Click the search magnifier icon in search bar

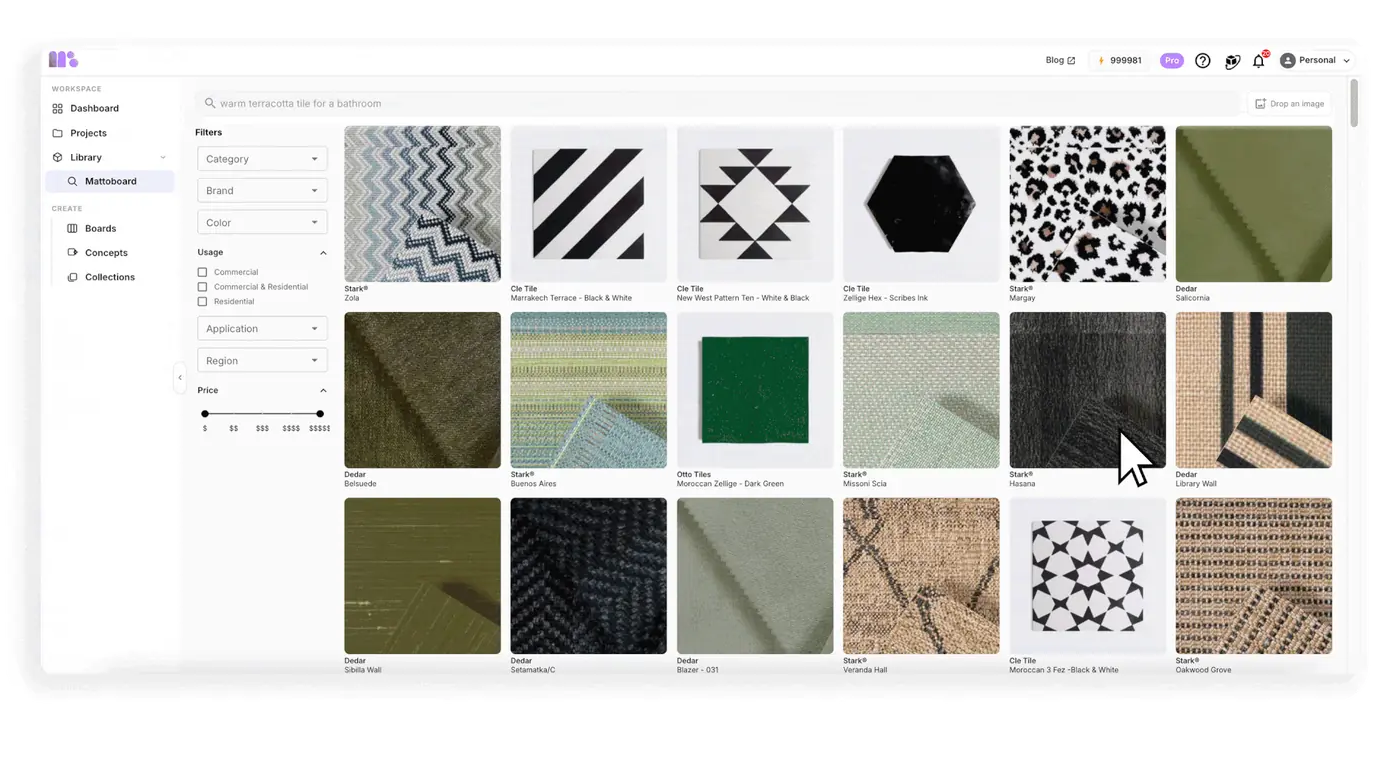coord(210,103)
